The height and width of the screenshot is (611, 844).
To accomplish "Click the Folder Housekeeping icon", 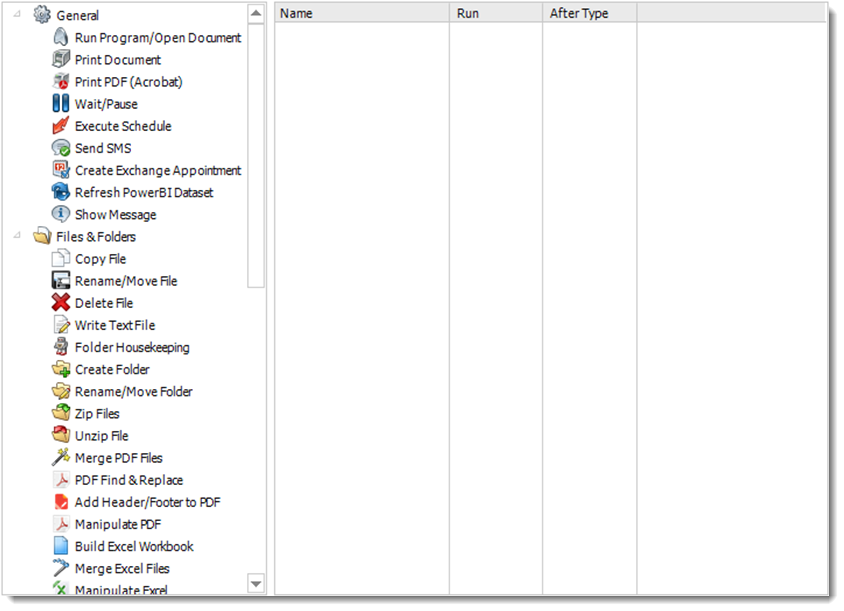I will [61, 347].
